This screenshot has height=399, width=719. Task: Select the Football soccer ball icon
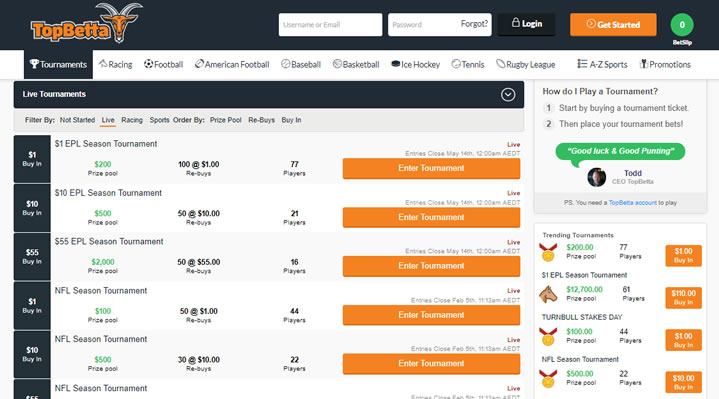tap(148, 64)
